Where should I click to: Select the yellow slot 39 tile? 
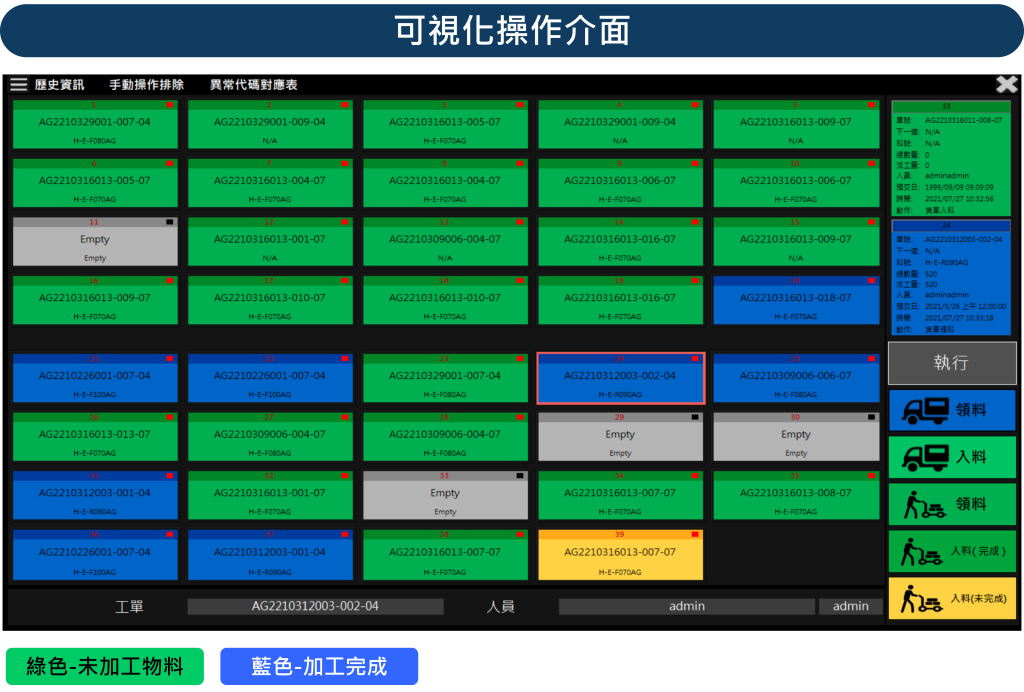coord(620,558)
